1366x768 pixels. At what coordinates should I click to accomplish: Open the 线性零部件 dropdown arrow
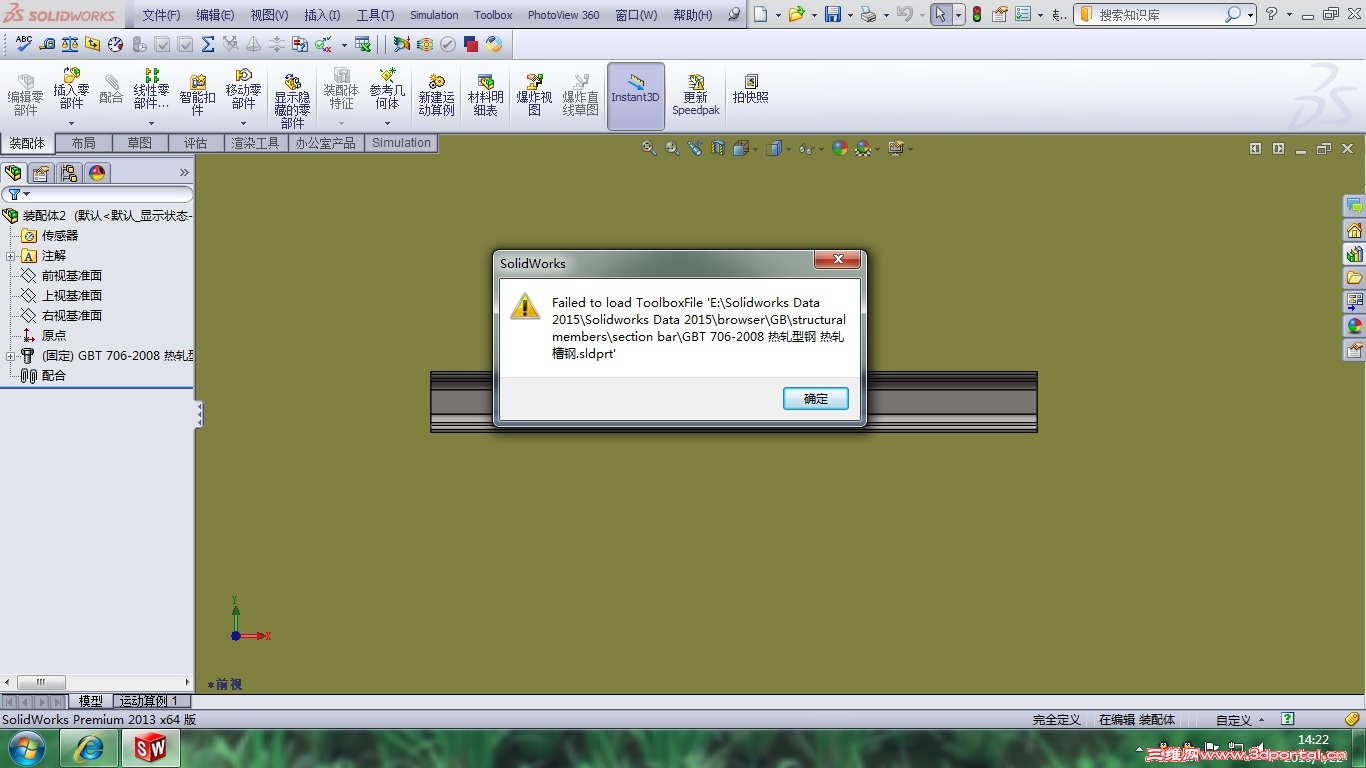[152, 123]
